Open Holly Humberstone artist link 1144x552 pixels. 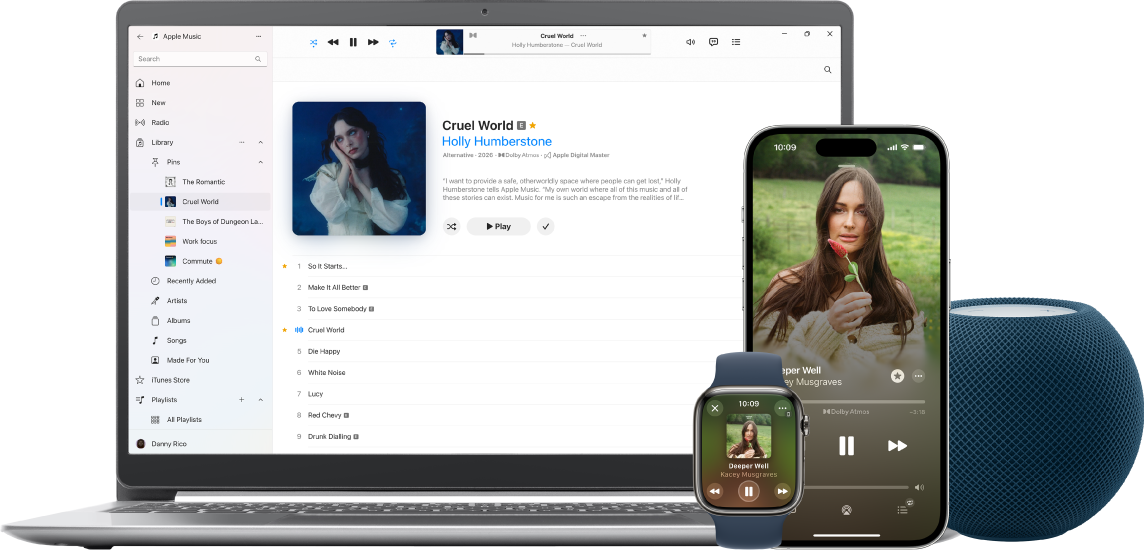(x=497, y=141)
